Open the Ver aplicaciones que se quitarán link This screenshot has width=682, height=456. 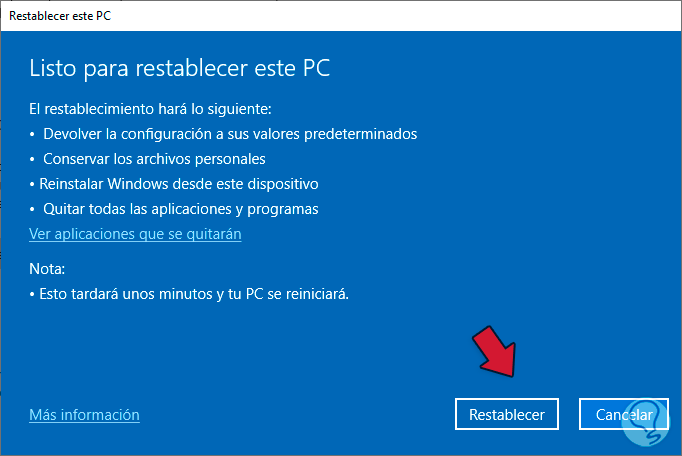click(135, 234)
